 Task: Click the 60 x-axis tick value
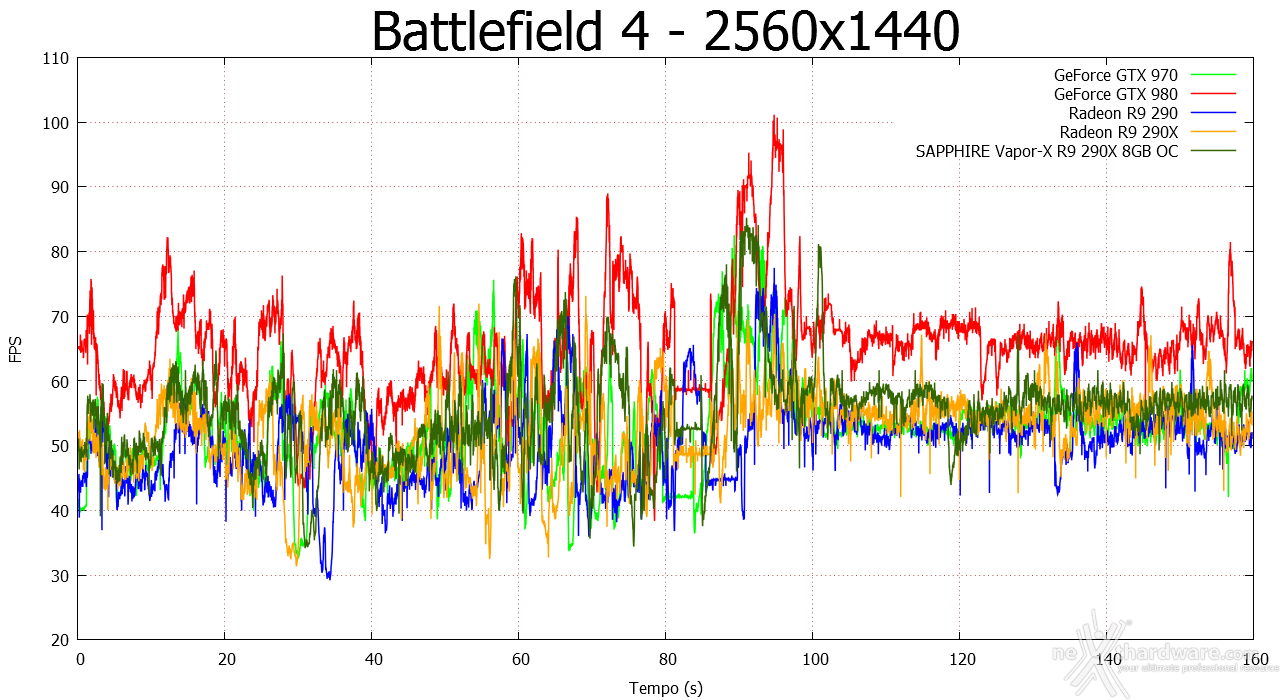click(x=519, y=660)
